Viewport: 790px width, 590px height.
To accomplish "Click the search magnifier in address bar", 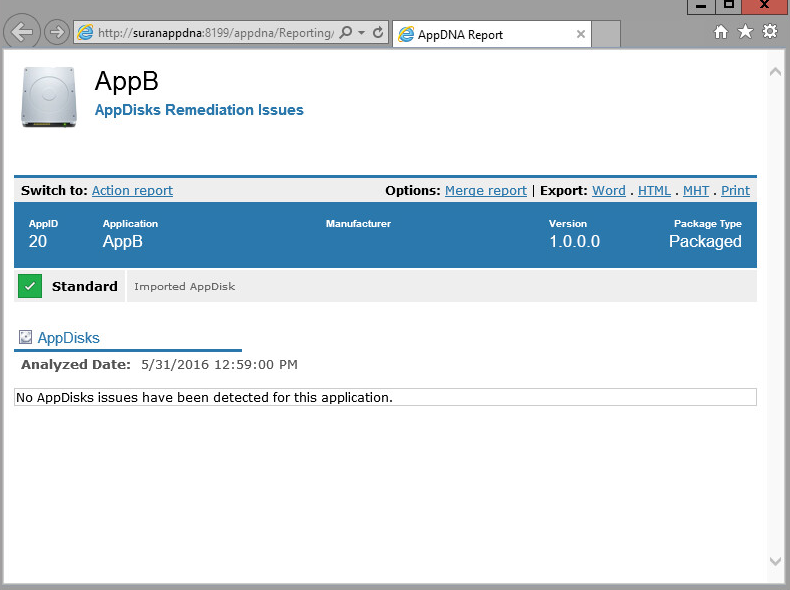I will pos(346,32).
